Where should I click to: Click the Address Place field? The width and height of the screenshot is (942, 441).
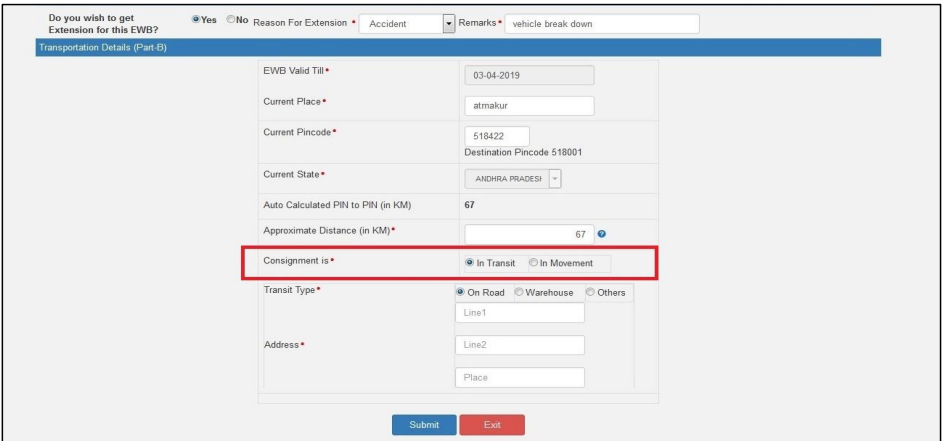[x=519, y=377]
